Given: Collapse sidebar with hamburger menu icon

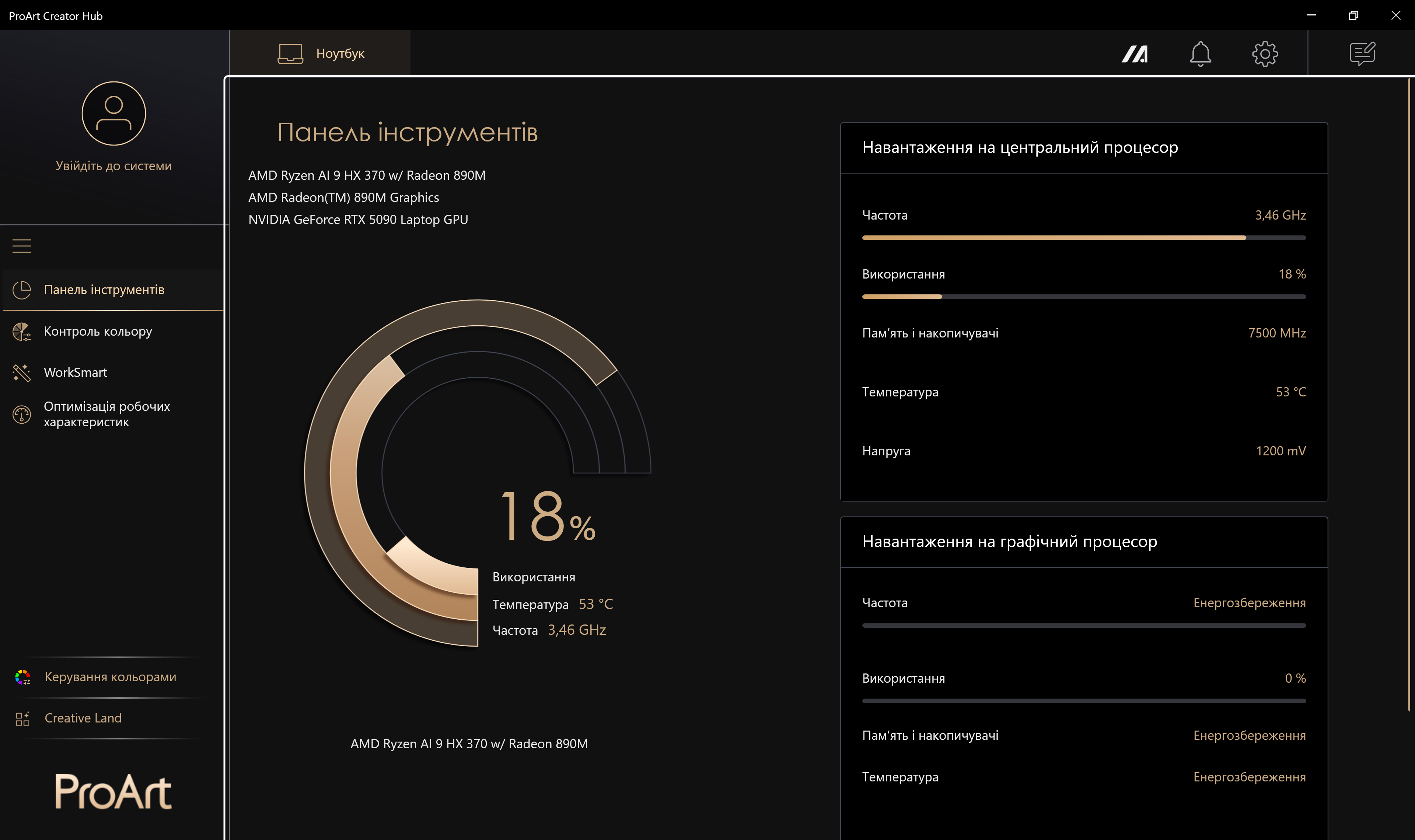Looking at the screenshot, I should point(21,246).
